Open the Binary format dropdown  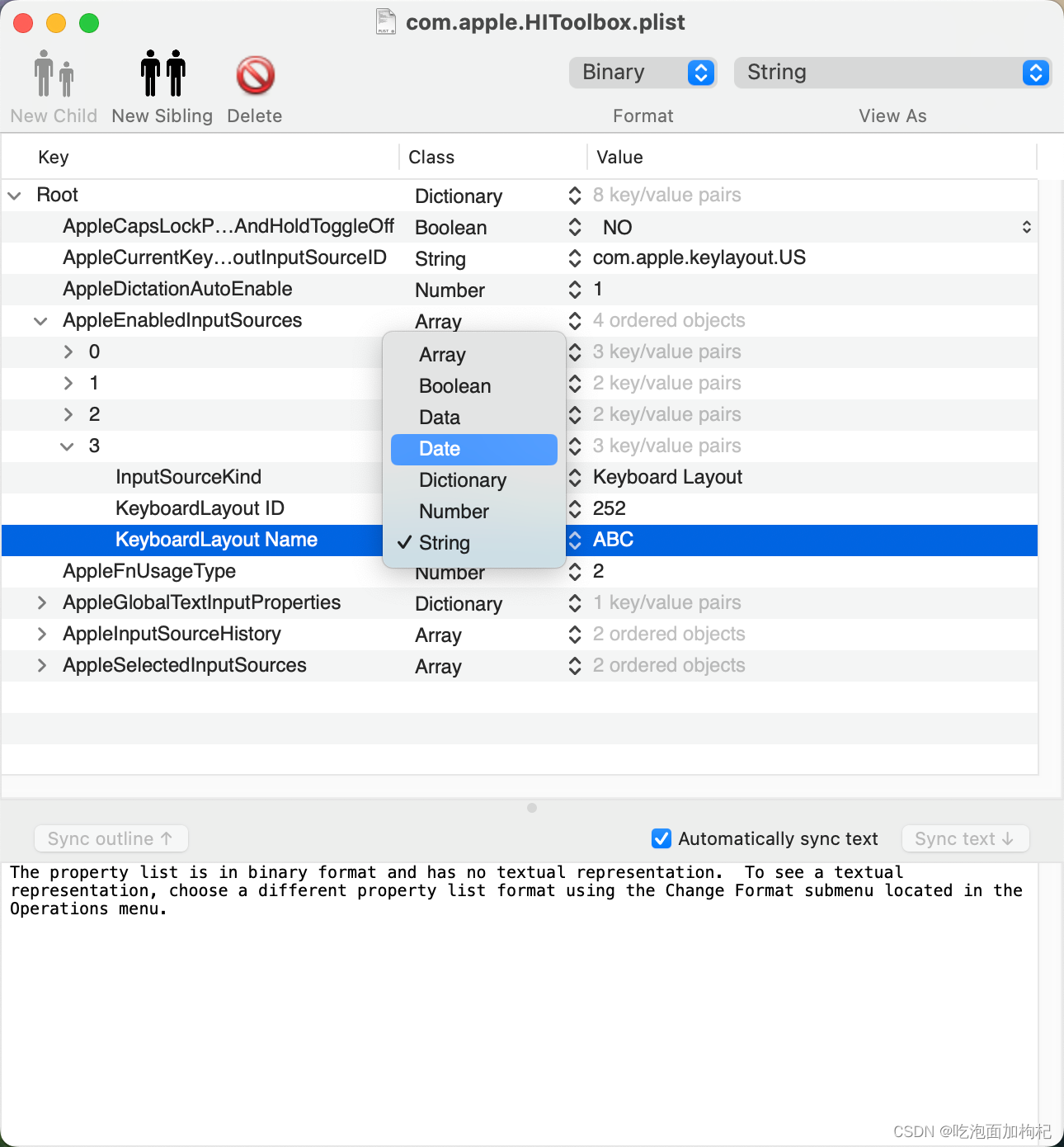coord(643,73)
